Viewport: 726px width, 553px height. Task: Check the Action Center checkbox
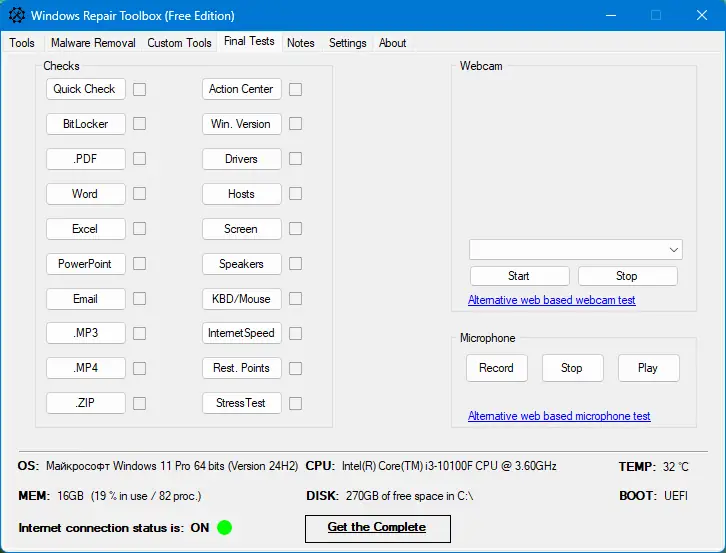coord(295,89)
